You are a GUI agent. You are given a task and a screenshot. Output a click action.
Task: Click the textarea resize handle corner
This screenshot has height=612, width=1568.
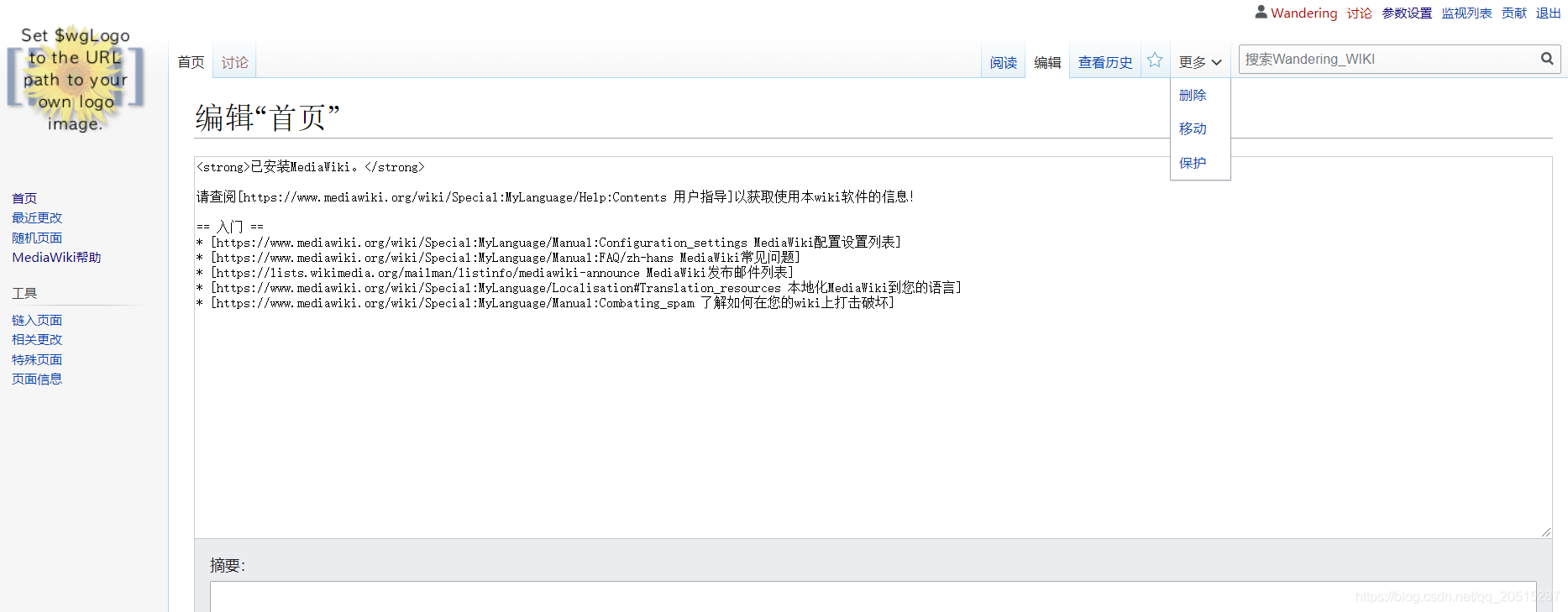click(x=1546, y=532)
